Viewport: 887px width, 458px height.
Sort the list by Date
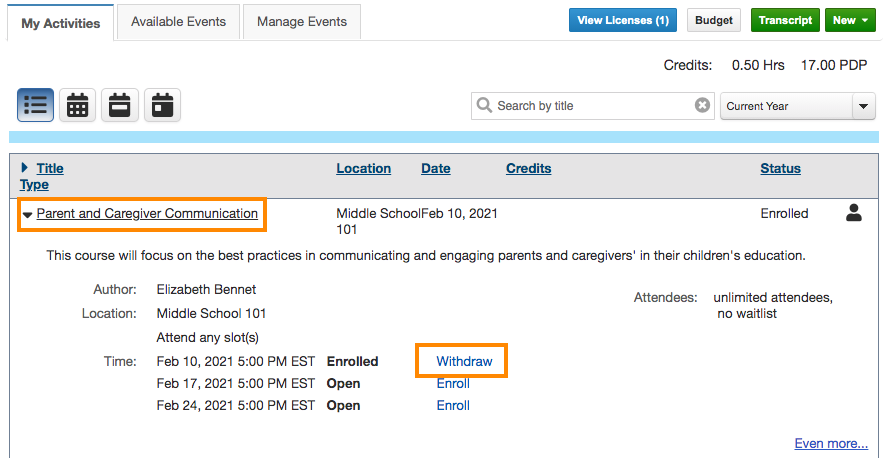point(435,168)
